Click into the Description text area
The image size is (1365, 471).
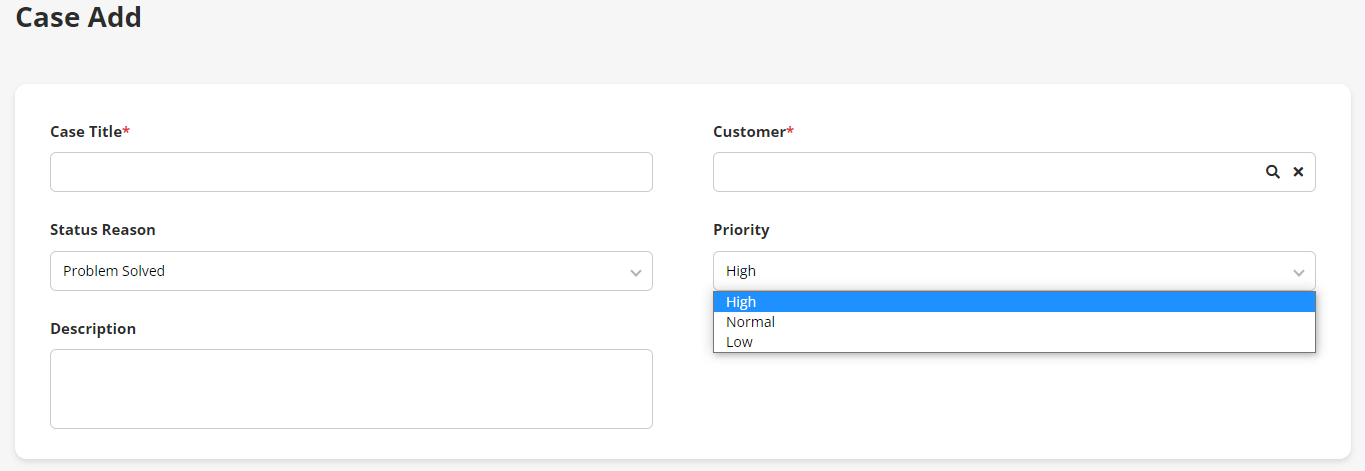click(350, 388)
